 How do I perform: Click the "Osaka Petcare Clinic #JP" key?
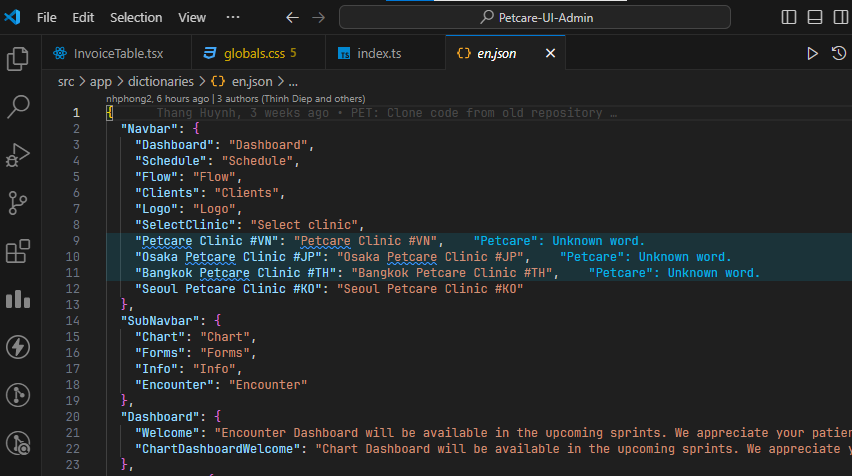(228, 257)
